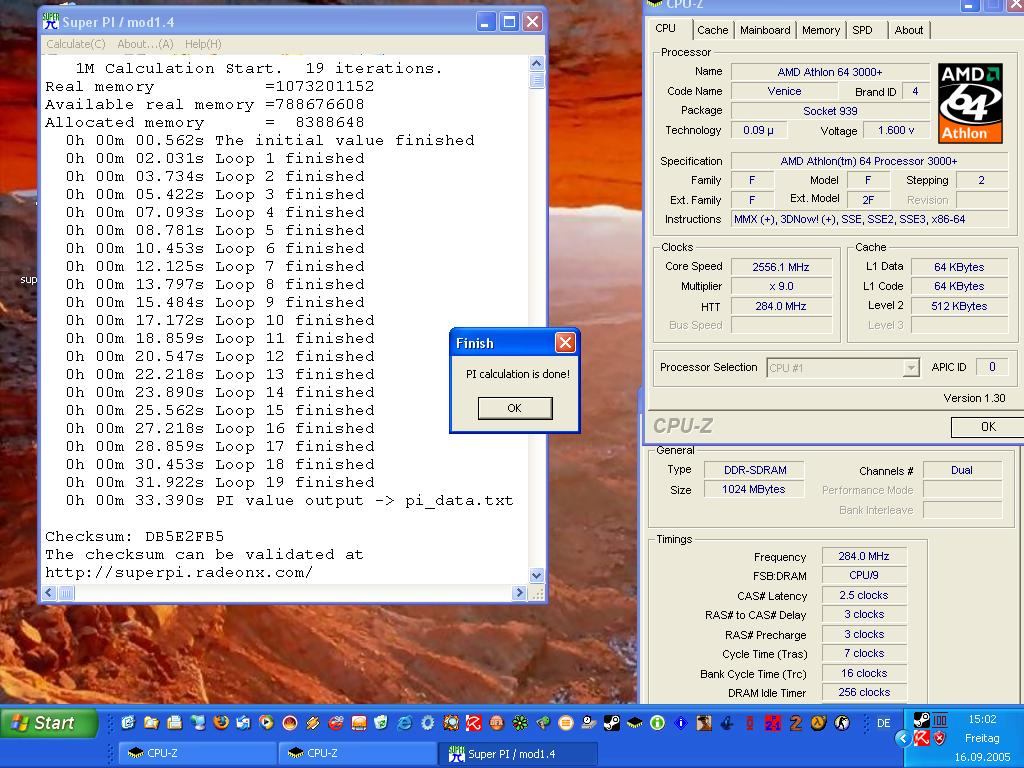Show the show-desktop quick launch icon
This screenshot has height=768, width=1024.
[x=127, y=722]
